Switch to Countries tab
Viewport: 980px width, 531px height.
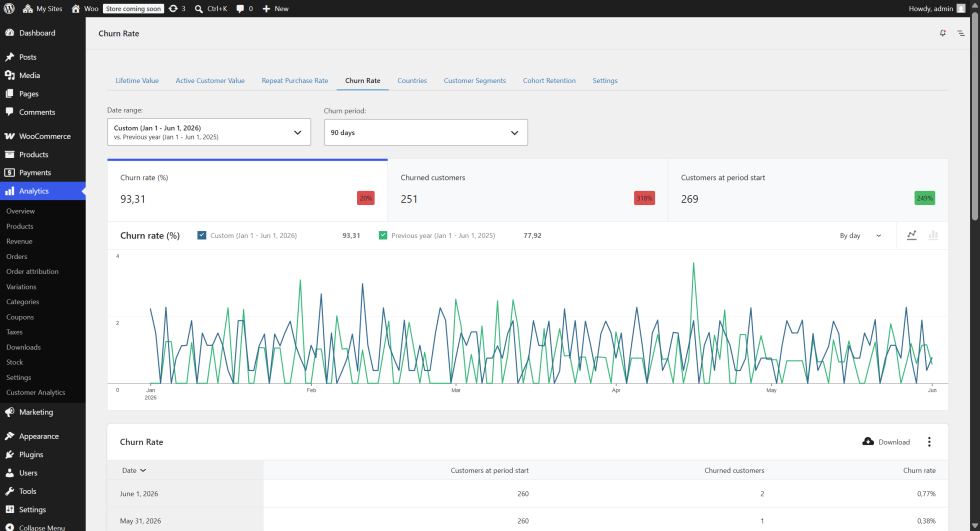click(412, 81)
